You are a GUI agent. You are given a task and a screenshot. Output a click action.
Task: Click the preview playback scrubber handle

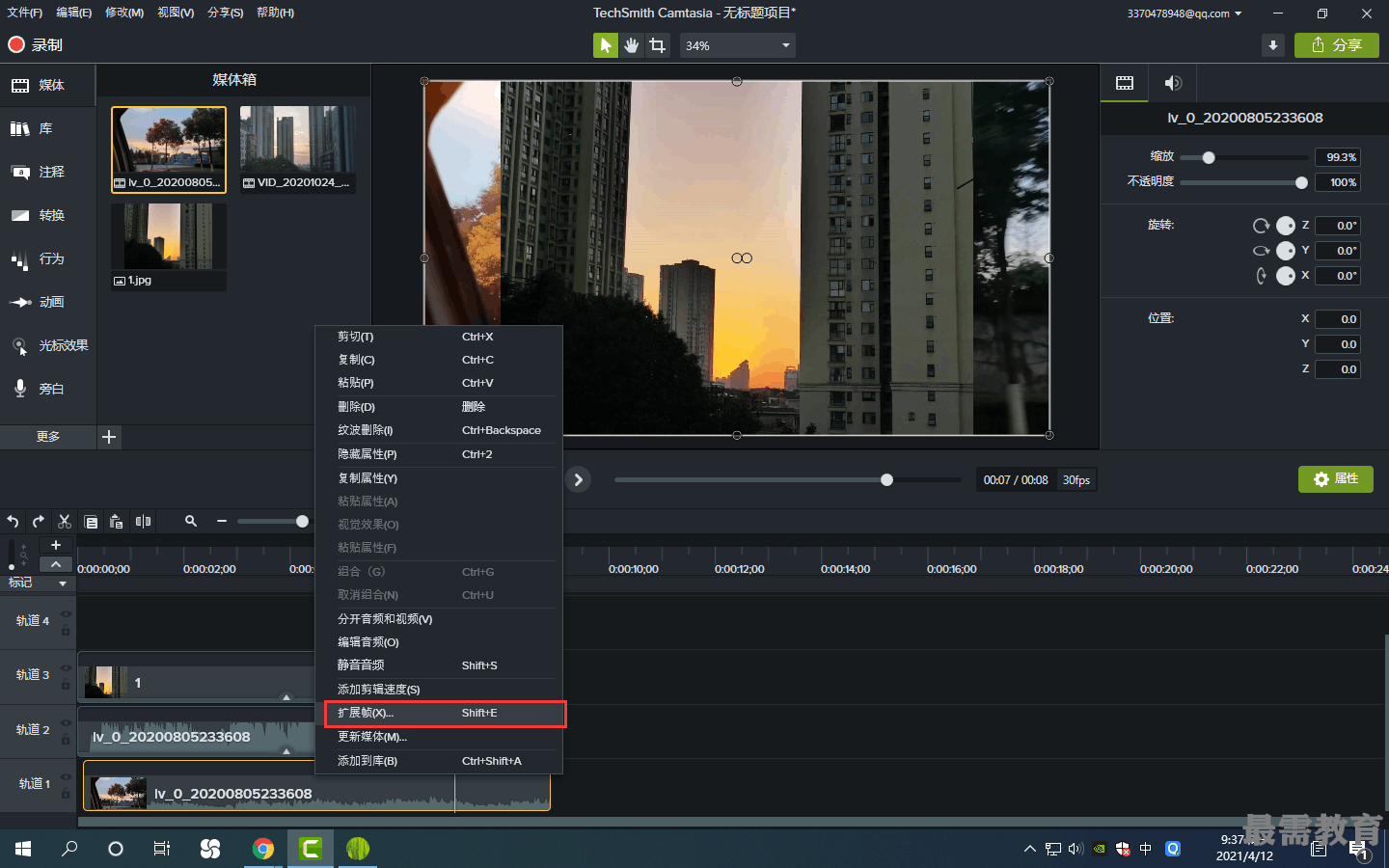coord(886,479)
